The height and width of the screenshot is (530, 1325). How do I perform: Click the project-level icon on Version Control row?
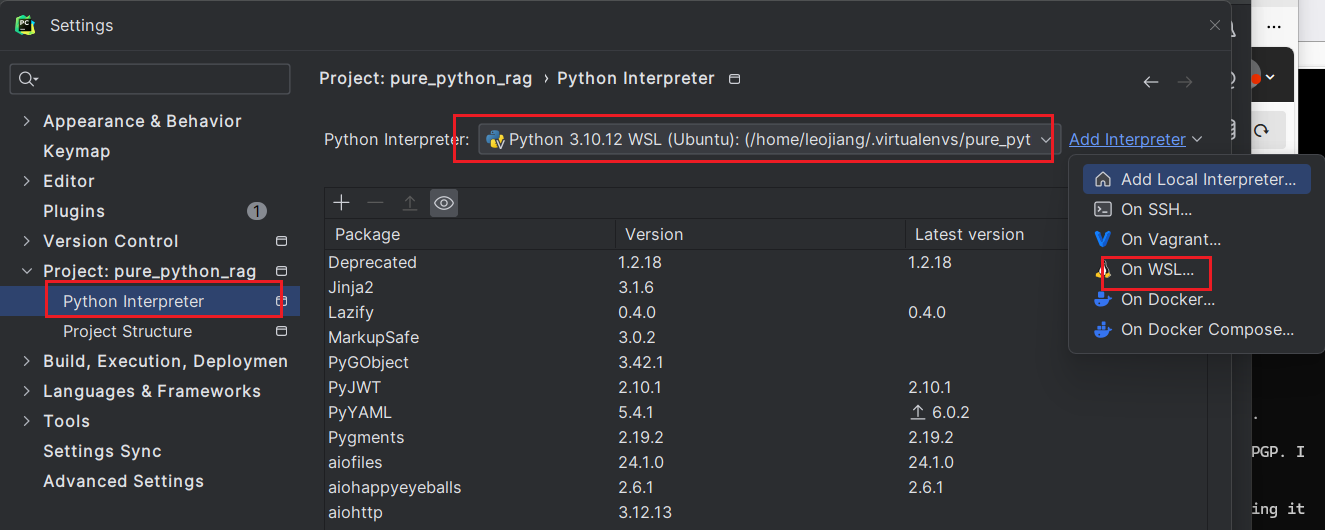click(x=282, y=241)
